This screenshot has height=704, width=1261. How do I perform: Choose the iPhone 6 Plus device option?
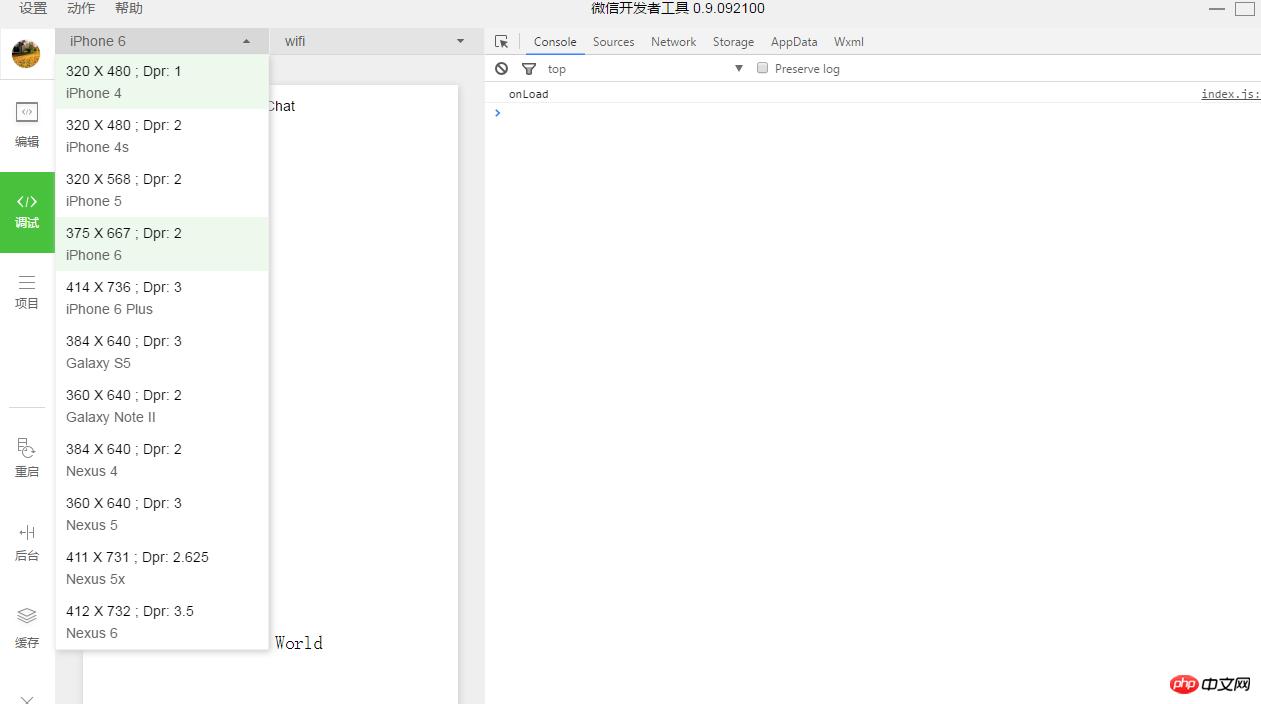pyautogui.click(x=161, y=298)
